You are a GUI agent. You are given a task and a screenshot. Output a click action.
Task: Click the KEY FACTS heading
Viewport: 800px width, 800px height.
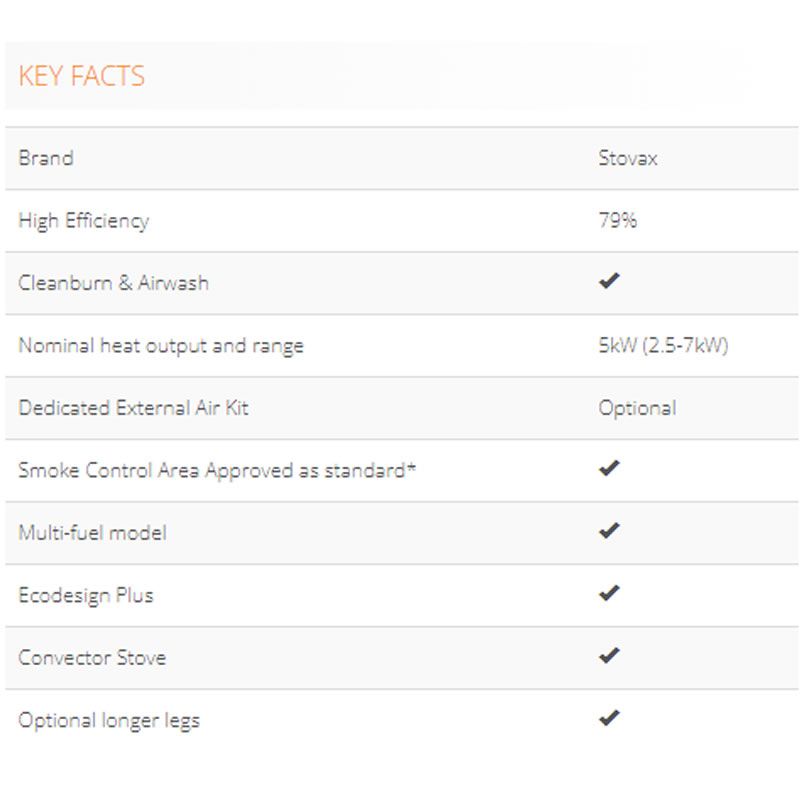pos(81,76)
